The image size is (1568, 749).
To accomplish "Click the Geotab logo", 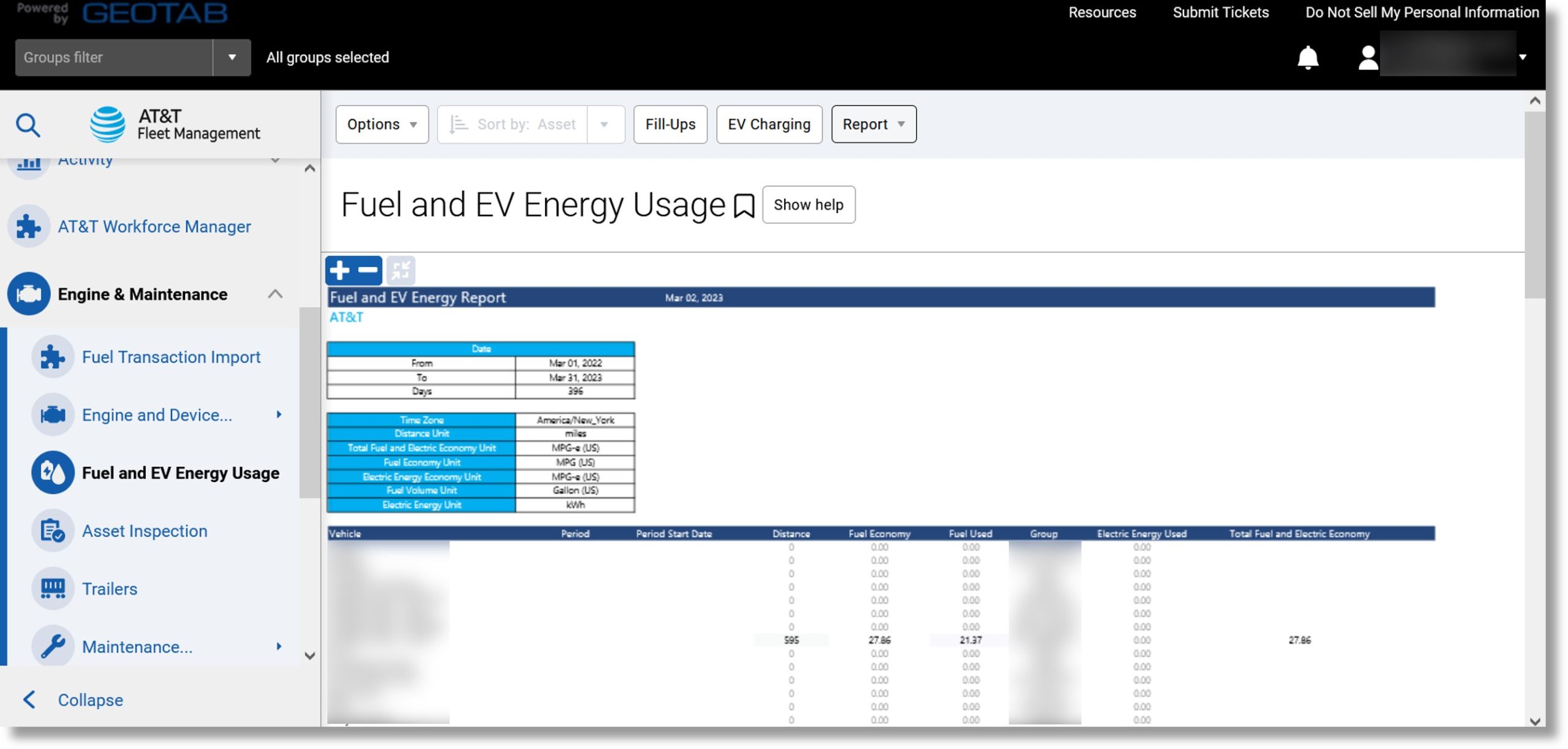I will click(x=154, y=12).
